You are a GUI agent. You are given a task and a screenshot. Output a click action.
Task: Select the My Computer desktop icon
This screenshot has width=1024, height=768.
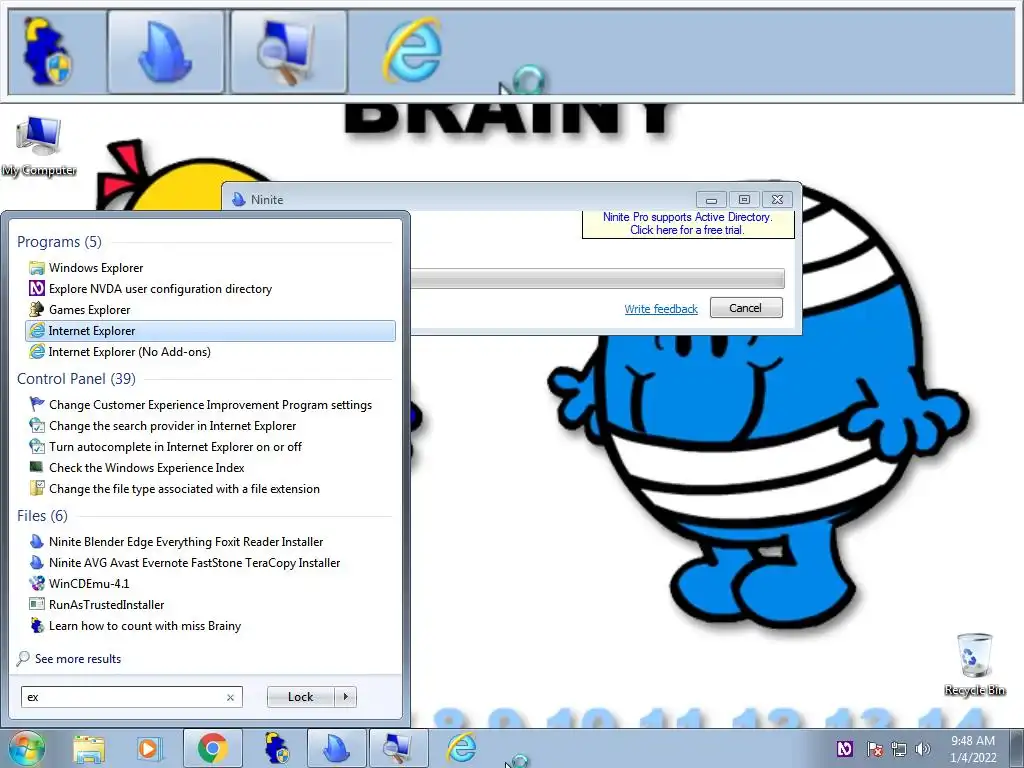(x=39, y=146)
